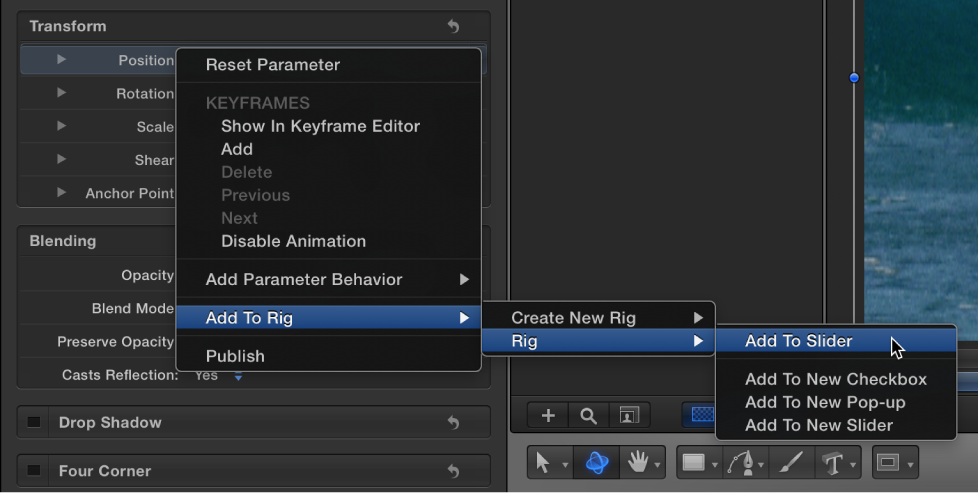Expand the Position disclosure triangle
Screen dimensions: 980x494
61,59
